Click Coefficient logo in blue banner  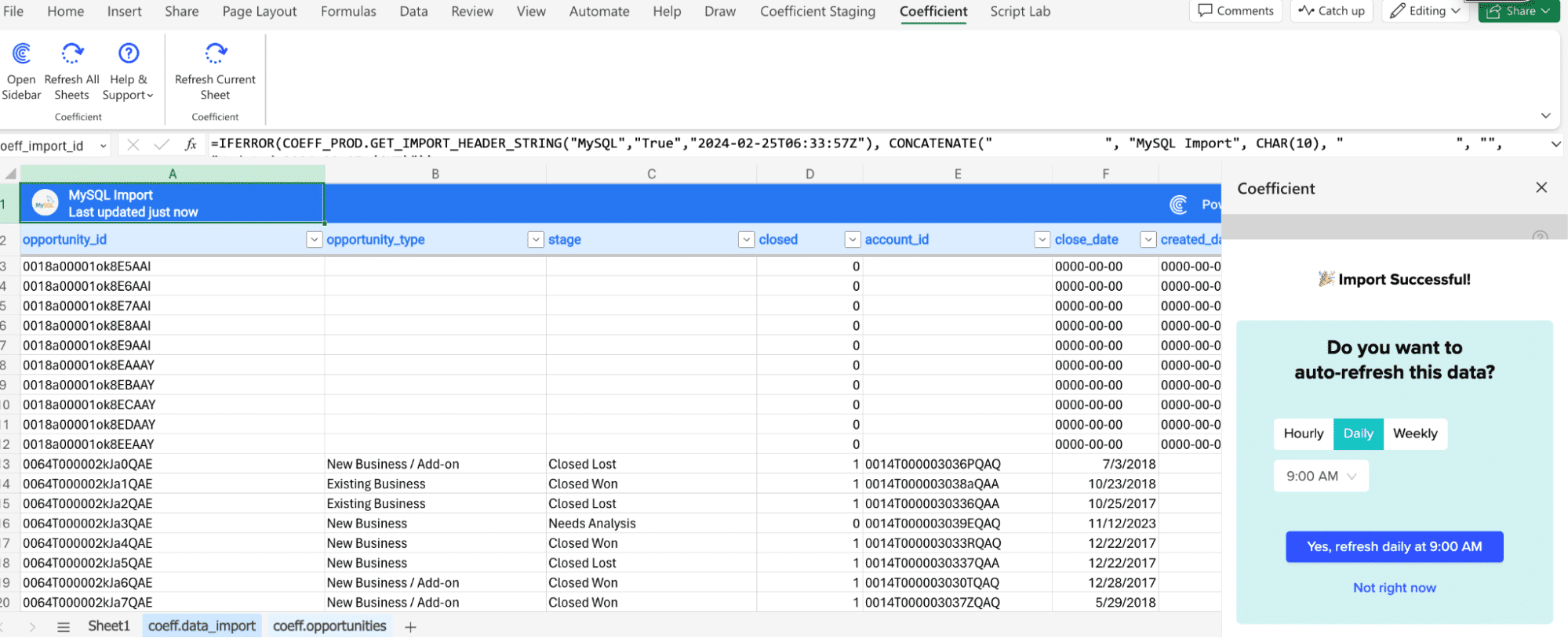[1178, 205]
